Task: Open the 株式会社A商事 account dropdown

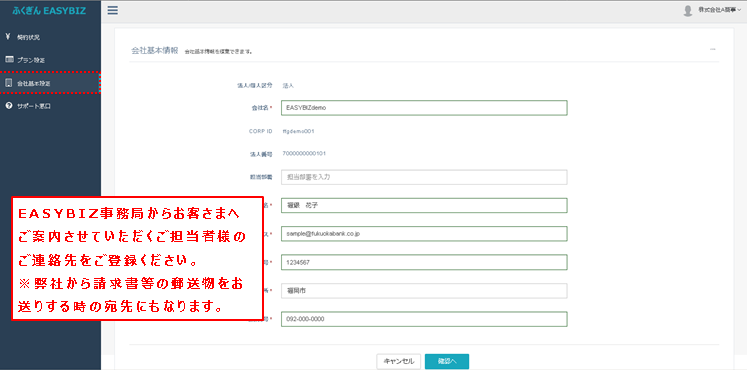Action: point(719,10)
